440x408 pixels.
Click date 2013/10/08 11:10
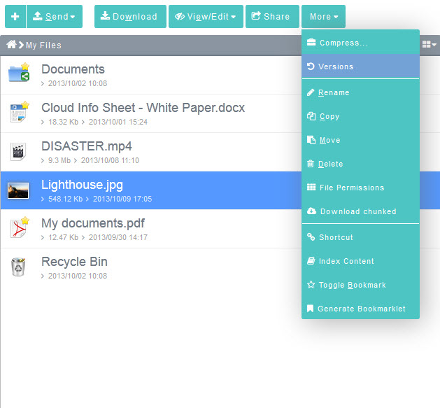[x=110, y=160]
